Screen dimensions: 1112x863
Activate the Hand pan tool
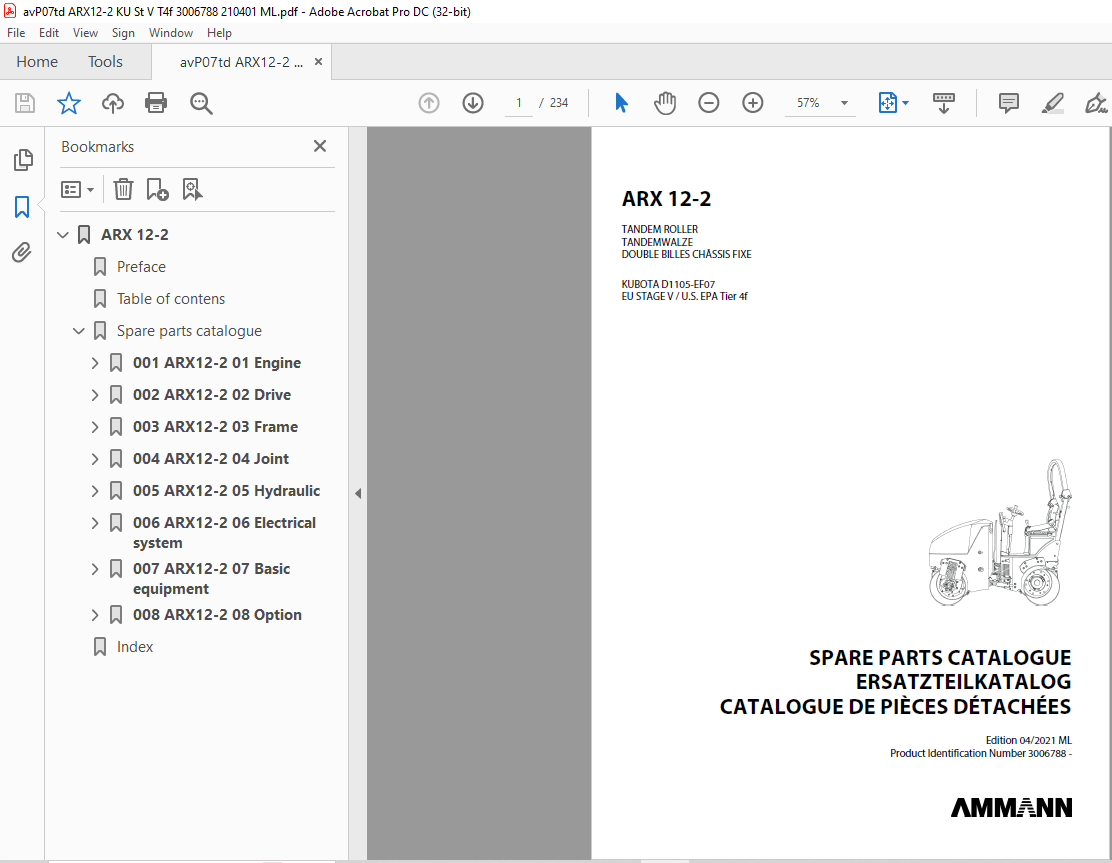[x=665, y=103]
